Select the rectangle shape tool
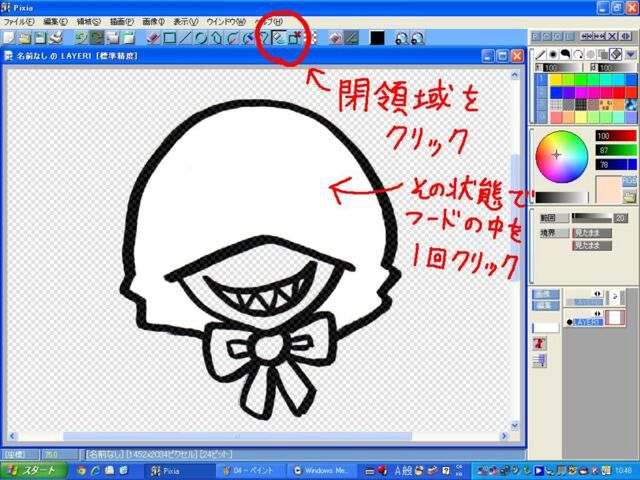 pyautogui.click(x=170, y=38)
